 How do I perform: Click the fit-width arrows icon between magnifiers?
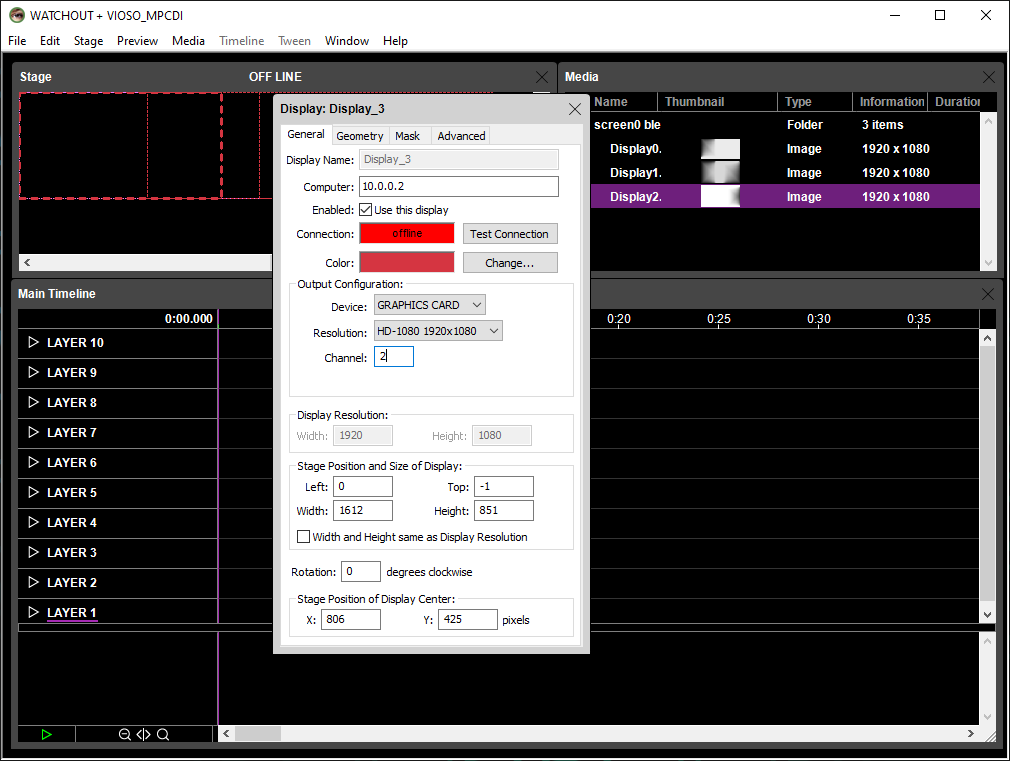(x=144, y=734)
